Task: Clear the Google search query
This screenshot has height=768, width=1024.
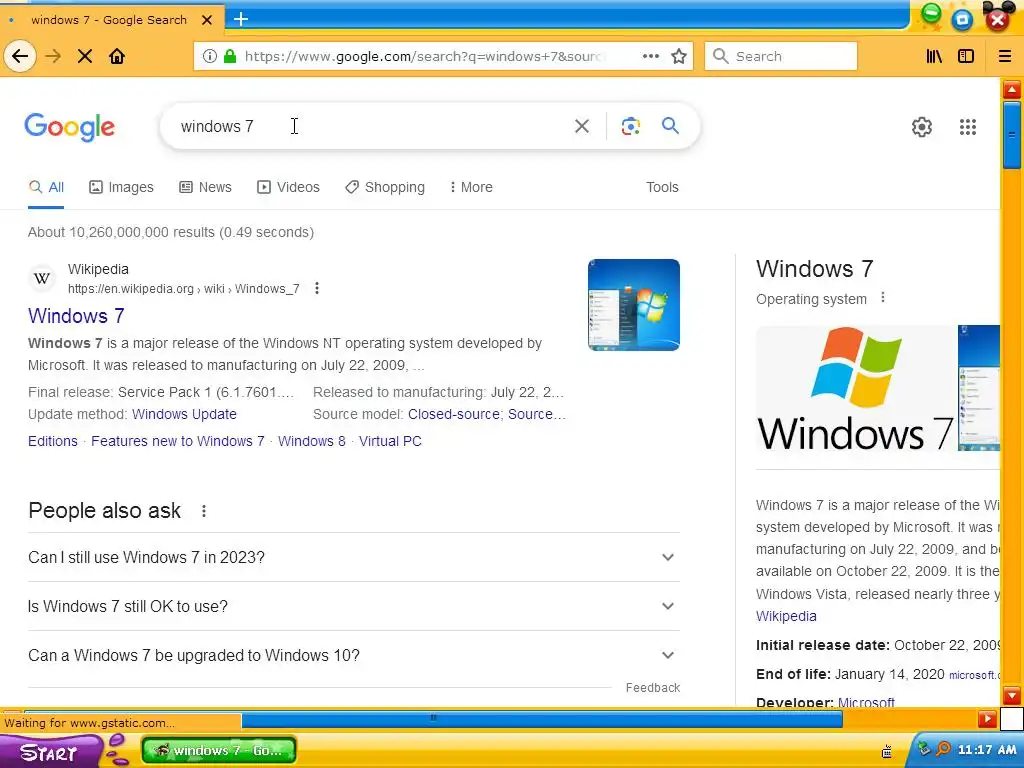Action: tap(582, 126)
